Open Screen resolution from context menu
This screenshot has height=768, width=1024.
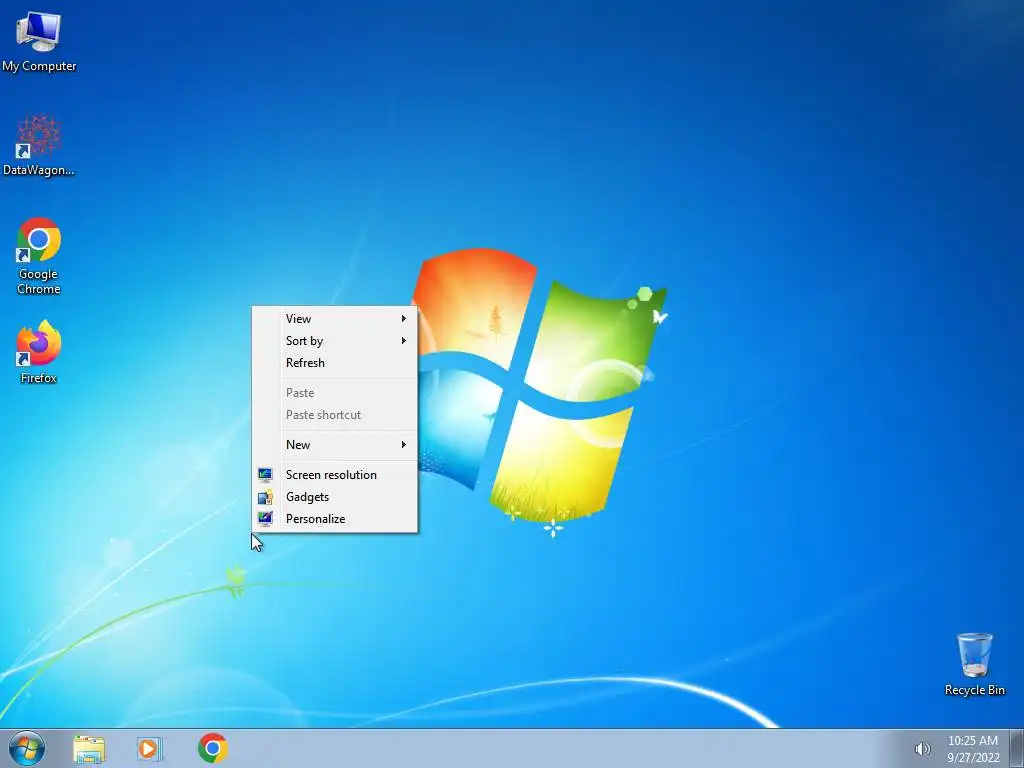click(334, 475)
